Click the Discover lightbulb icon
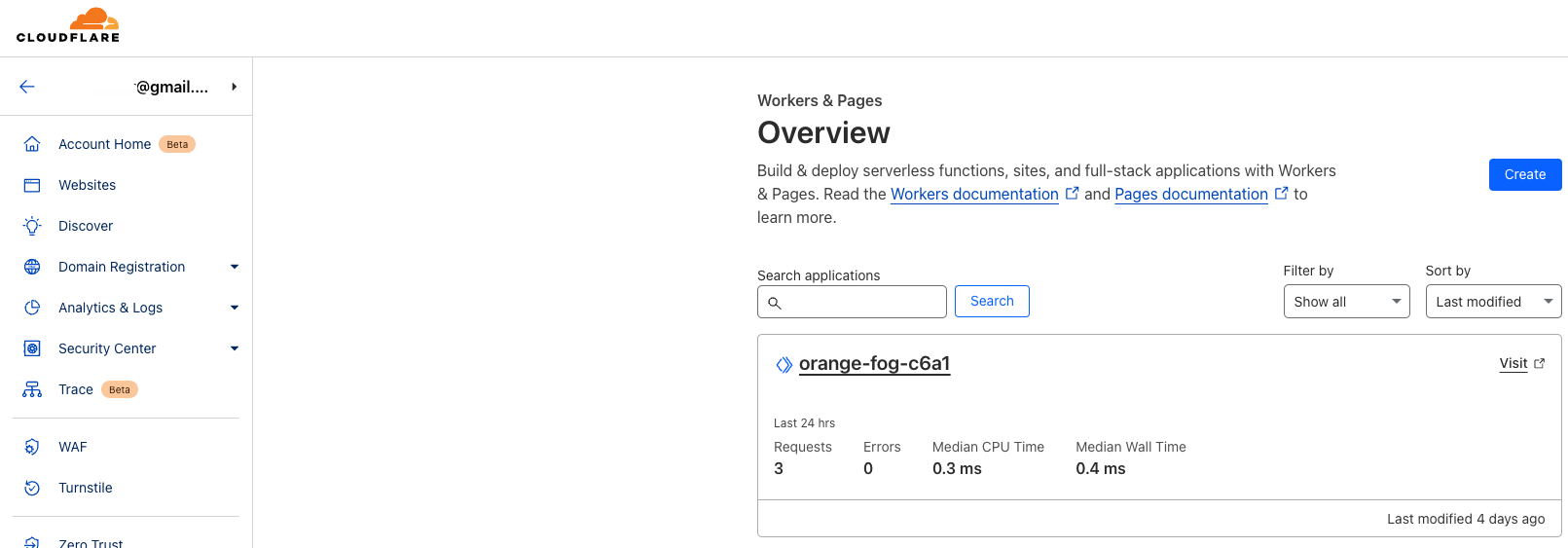 tap(32, 226)
